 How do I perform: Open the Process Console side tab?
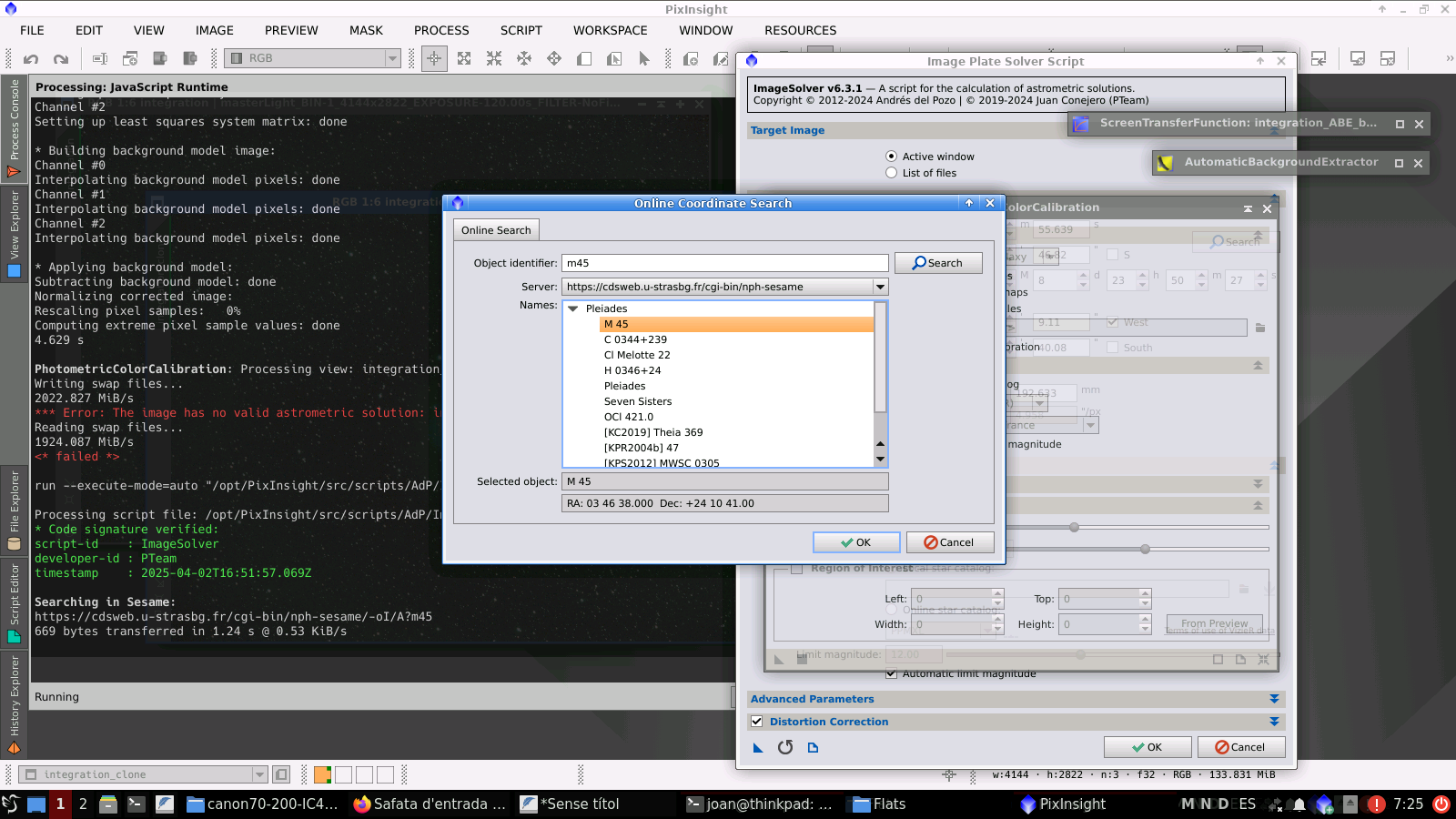(x=14, y=127)
